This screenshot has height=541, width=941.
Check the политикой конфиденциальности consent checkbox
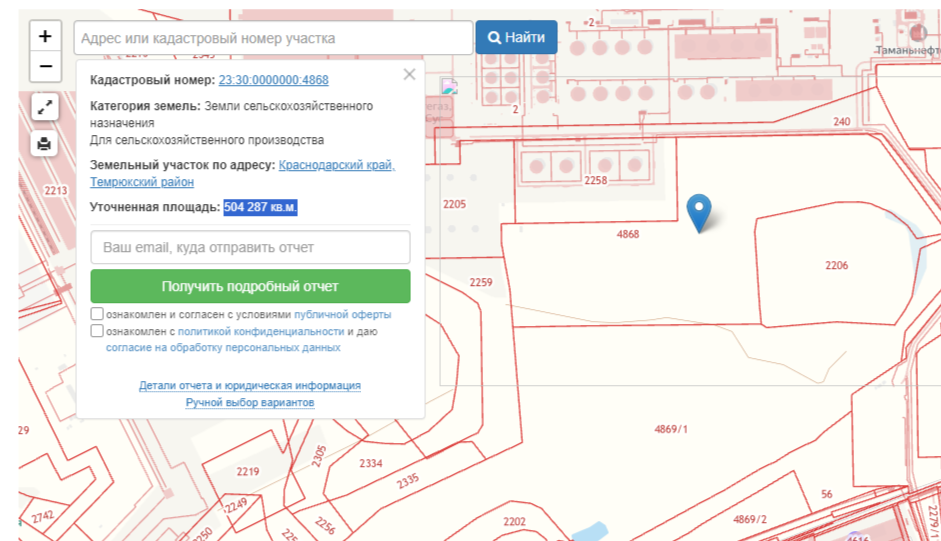coord(97,330)
